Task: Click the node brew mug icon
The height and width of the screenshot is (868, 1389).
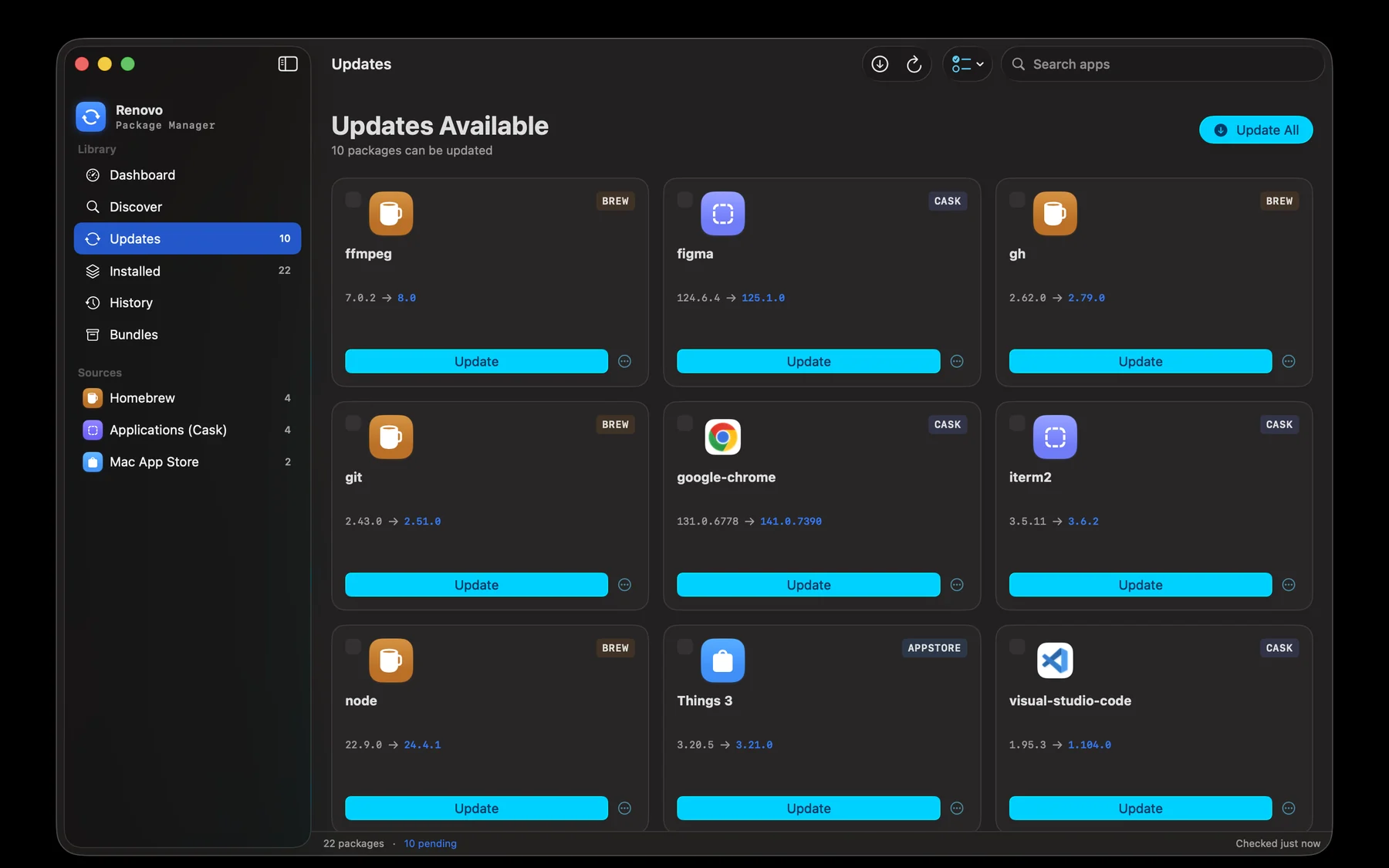Action: coord(390,660)
